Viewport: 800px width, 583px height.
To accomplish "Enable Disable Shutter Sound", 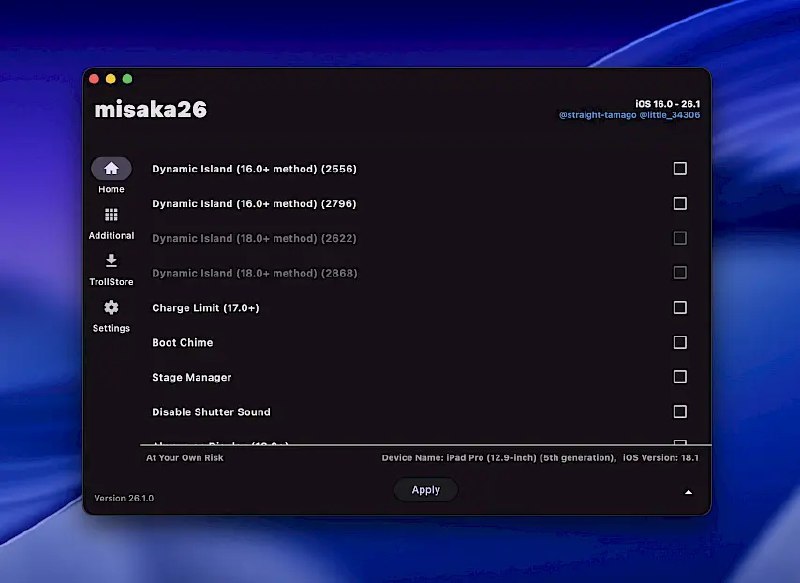I will (680, 412).
